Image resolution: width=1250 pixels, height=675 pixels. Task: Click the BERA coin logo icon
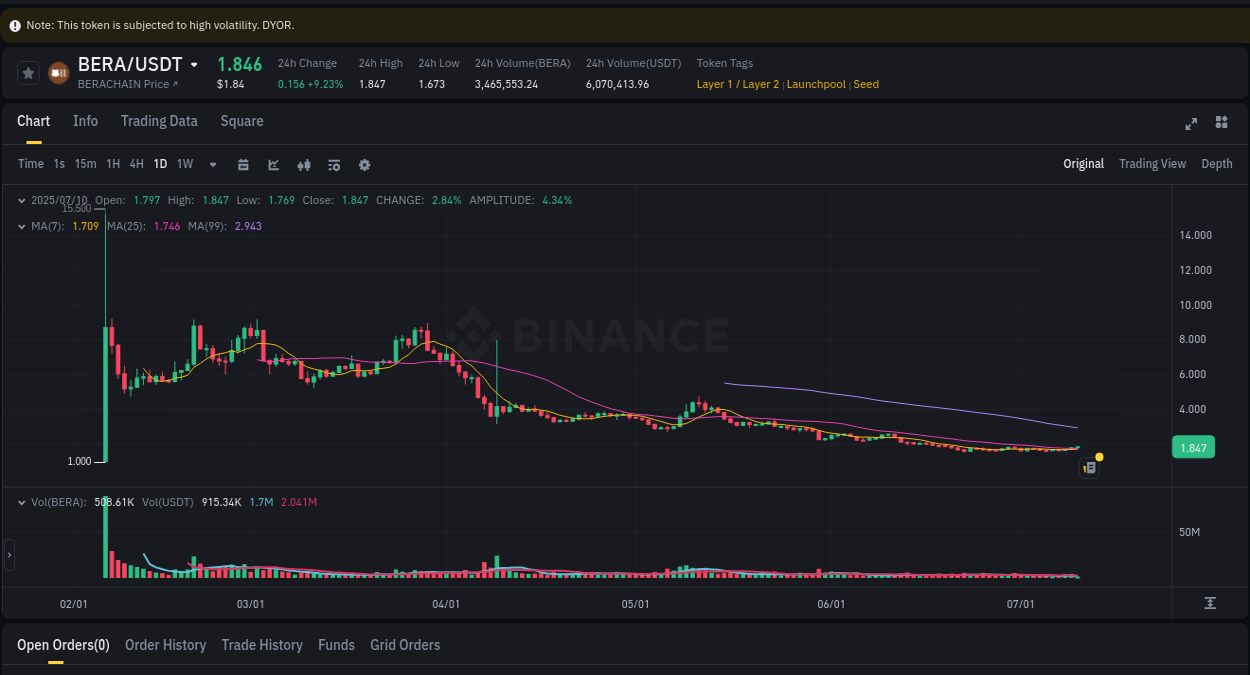(57, 72)
